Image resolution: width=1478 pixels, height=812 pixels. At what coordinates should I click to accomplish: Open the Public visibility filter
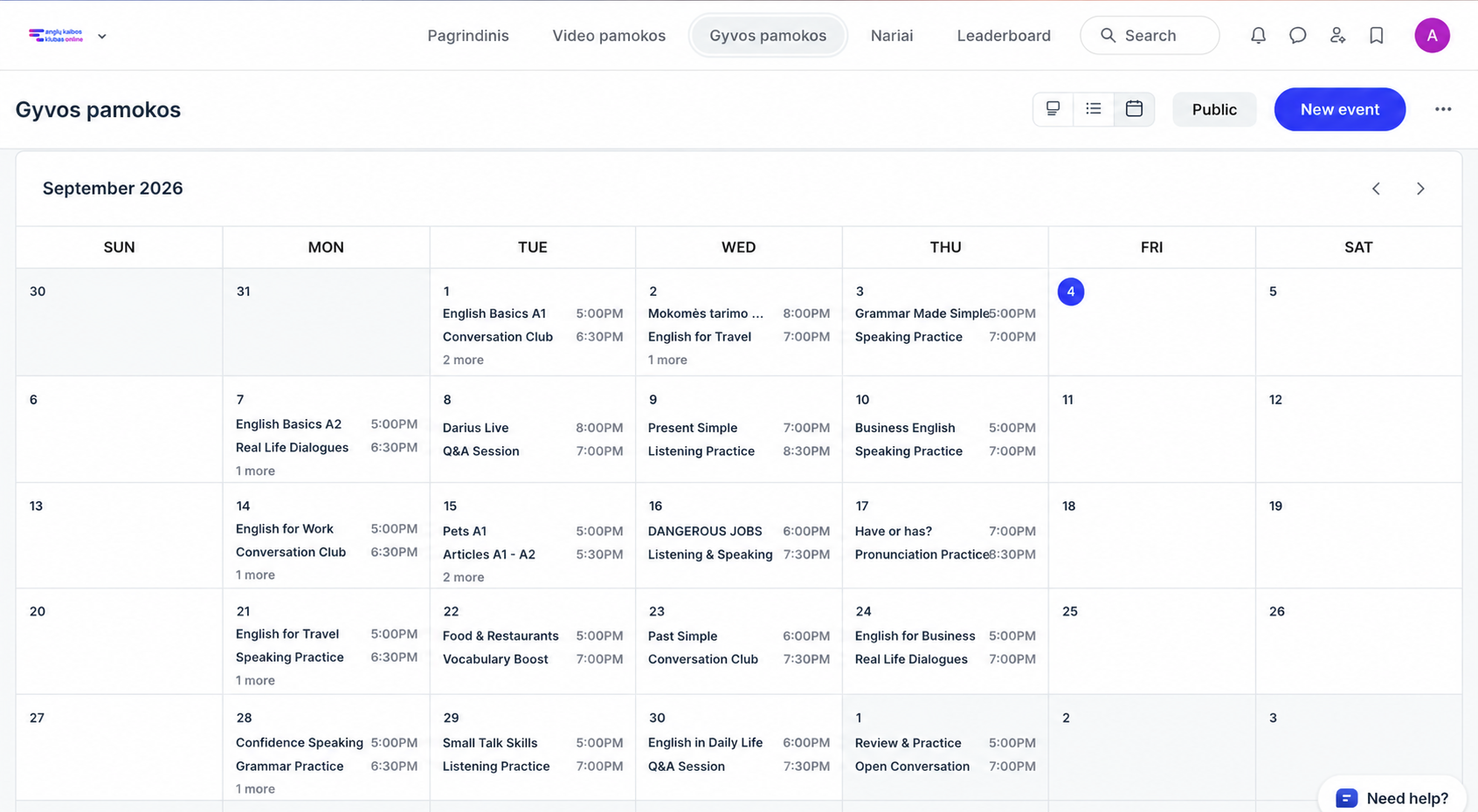click(x=1214, y=109)
